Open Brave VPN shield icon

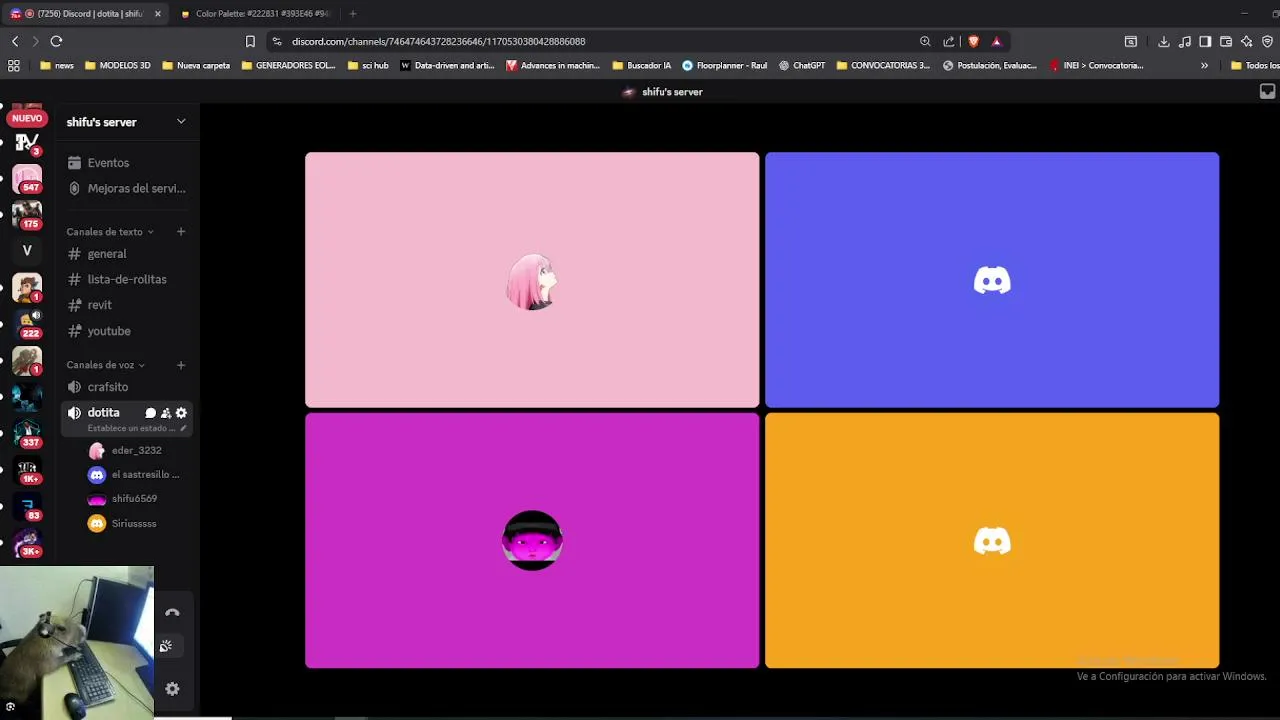[x=1267, y=41]
